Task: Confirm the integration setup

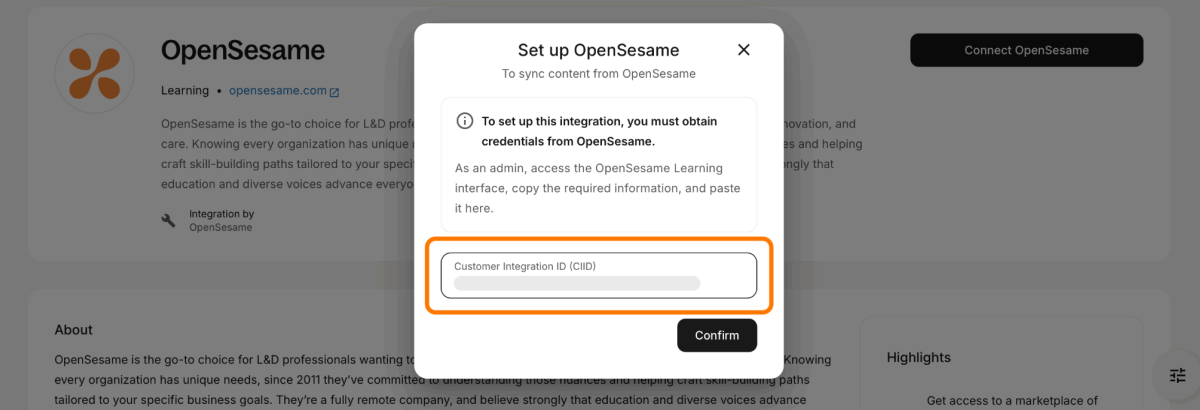Action: pos(716,335)
